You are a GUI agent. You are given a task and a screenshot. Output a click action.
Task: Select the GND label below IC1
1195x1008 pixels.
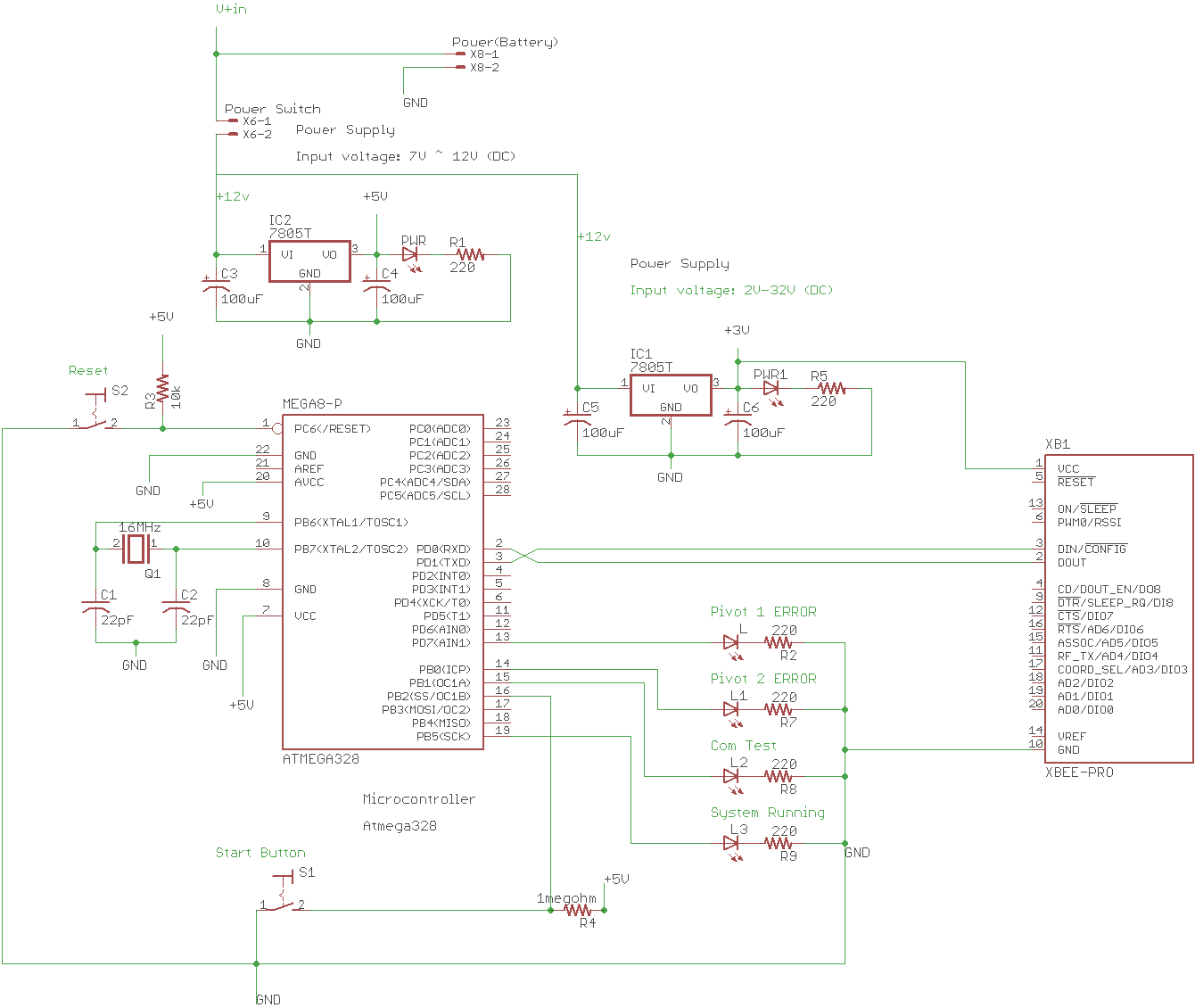(671, 477)
